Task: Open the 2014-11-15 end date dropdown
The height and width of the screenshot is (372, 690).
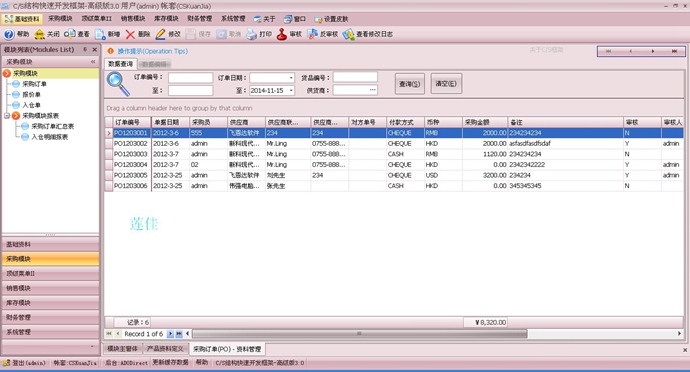Action: pyautogui.click(x=291, y=91)
